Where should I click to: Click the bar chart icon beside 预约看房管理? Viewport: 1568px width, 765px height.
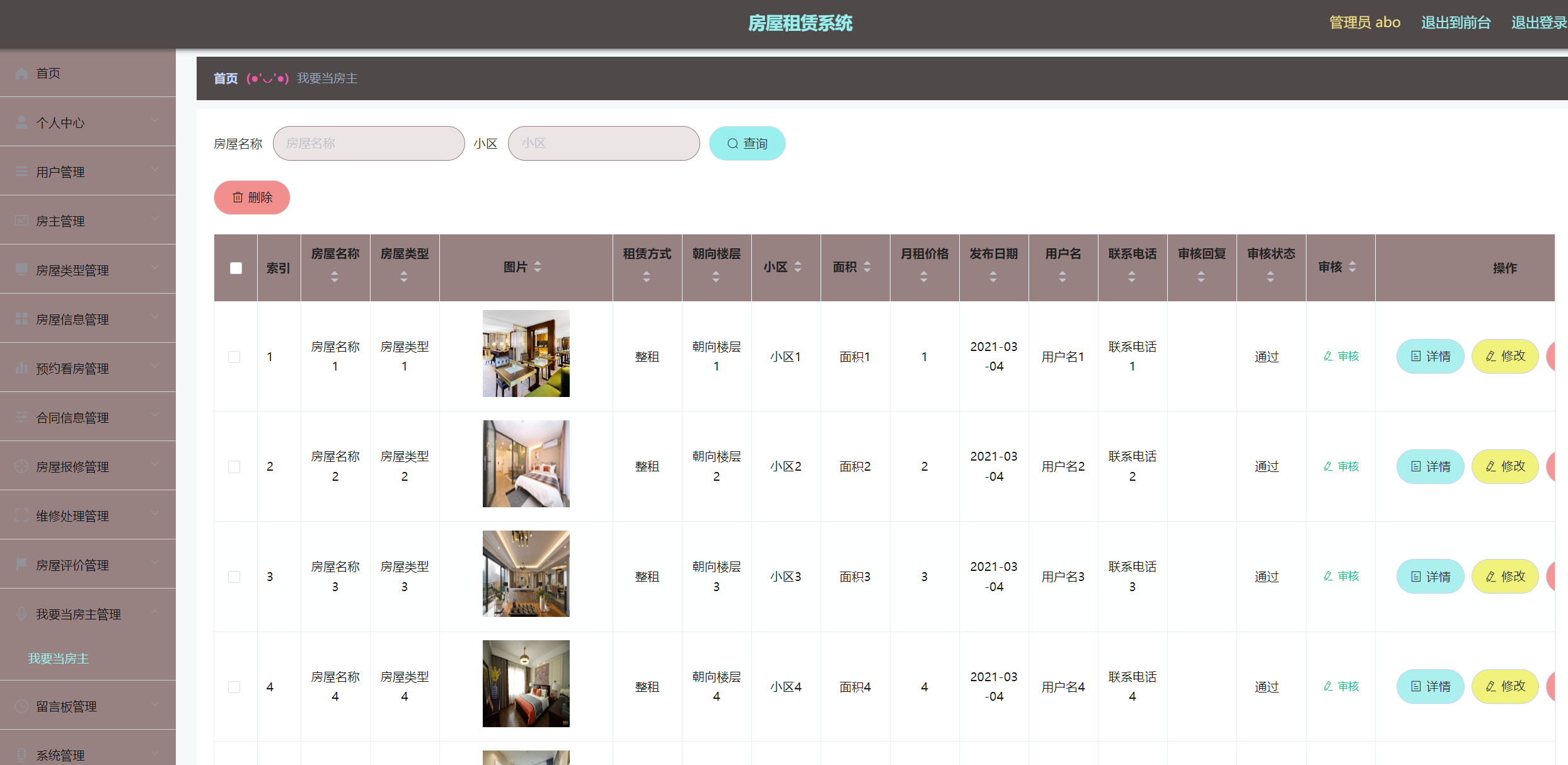coord(21,368)
